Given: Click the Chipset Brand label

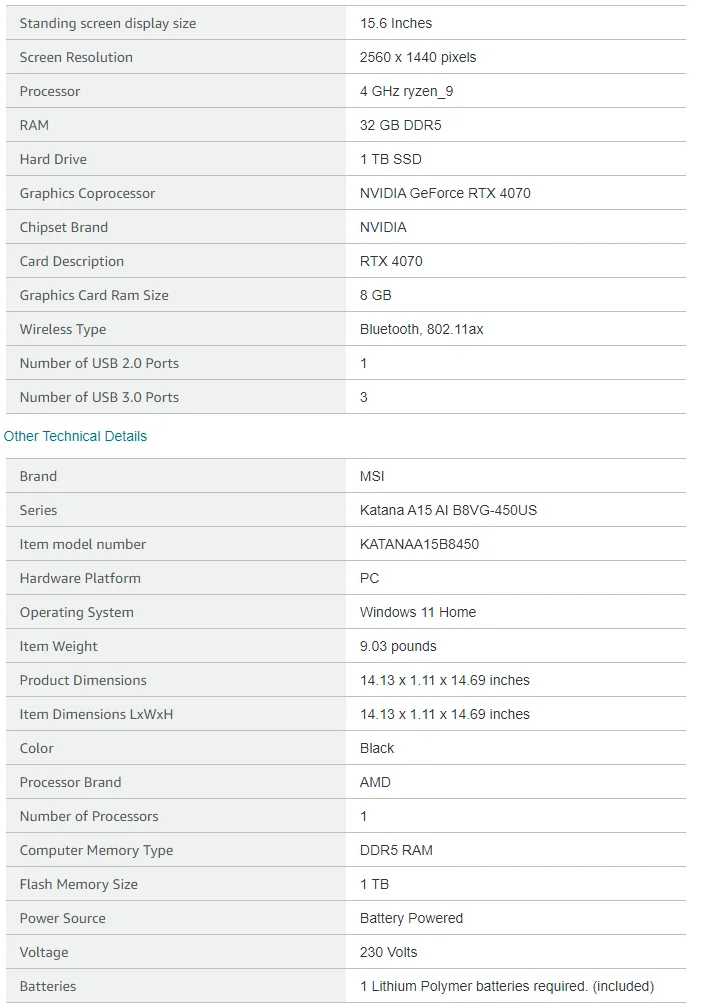Looking at the screenshot, I should 64,228.
